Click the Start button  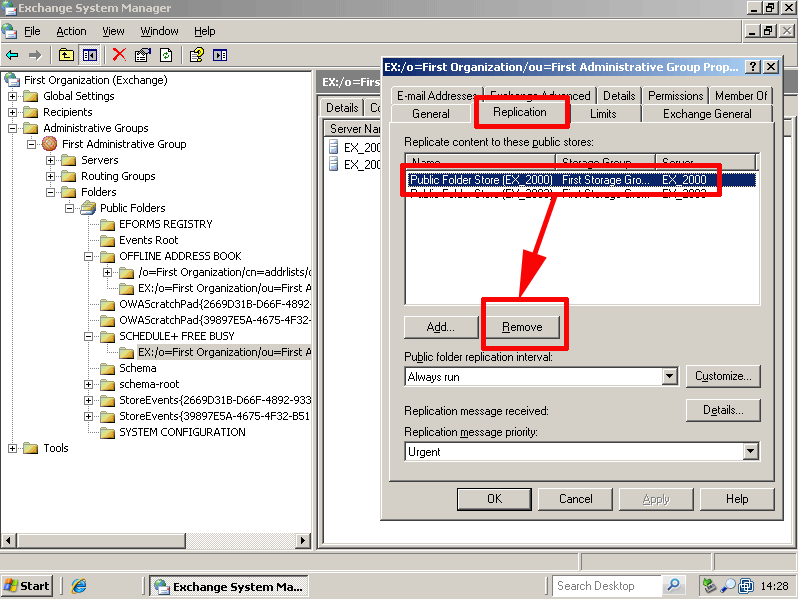click(27, 586)
